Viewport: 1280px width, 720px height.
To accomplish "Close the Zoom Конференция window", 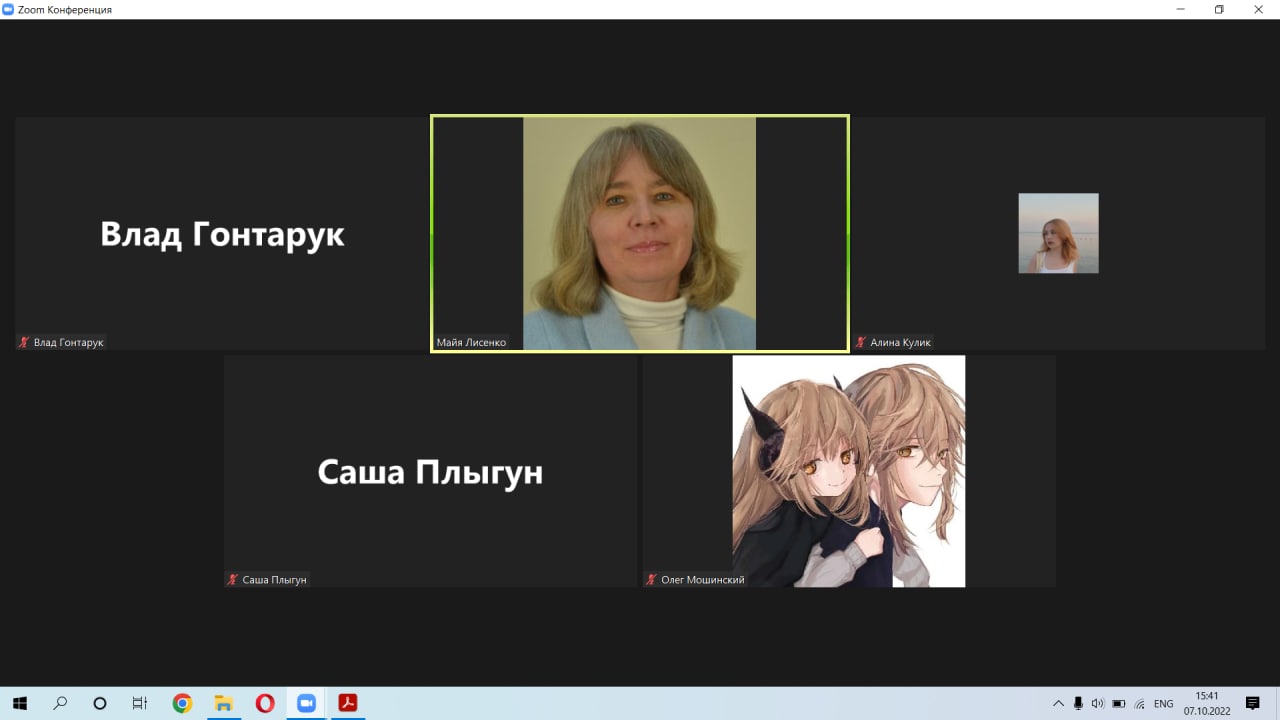I will [x=1259, y=9].
